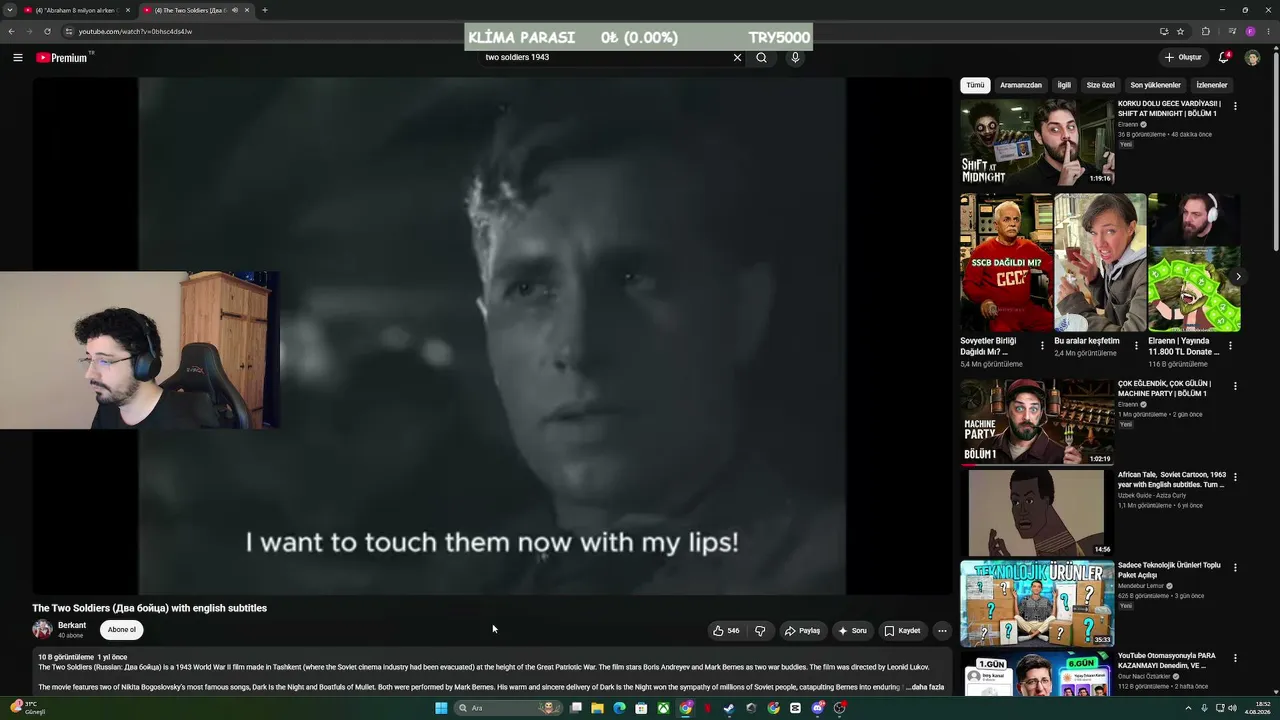The height and width of the screenshot is (720, 1280).
Task: Clear the YouTube search box text
Action: [737, 58]
